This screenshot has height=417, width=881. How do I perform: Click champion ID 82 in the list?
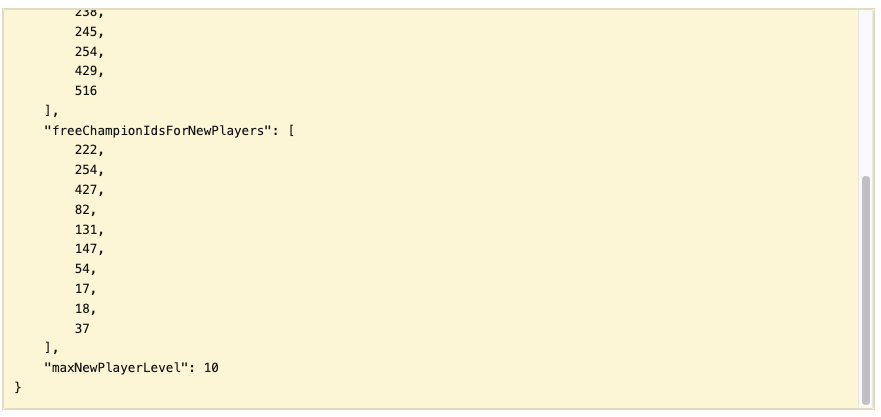point(83,210)
